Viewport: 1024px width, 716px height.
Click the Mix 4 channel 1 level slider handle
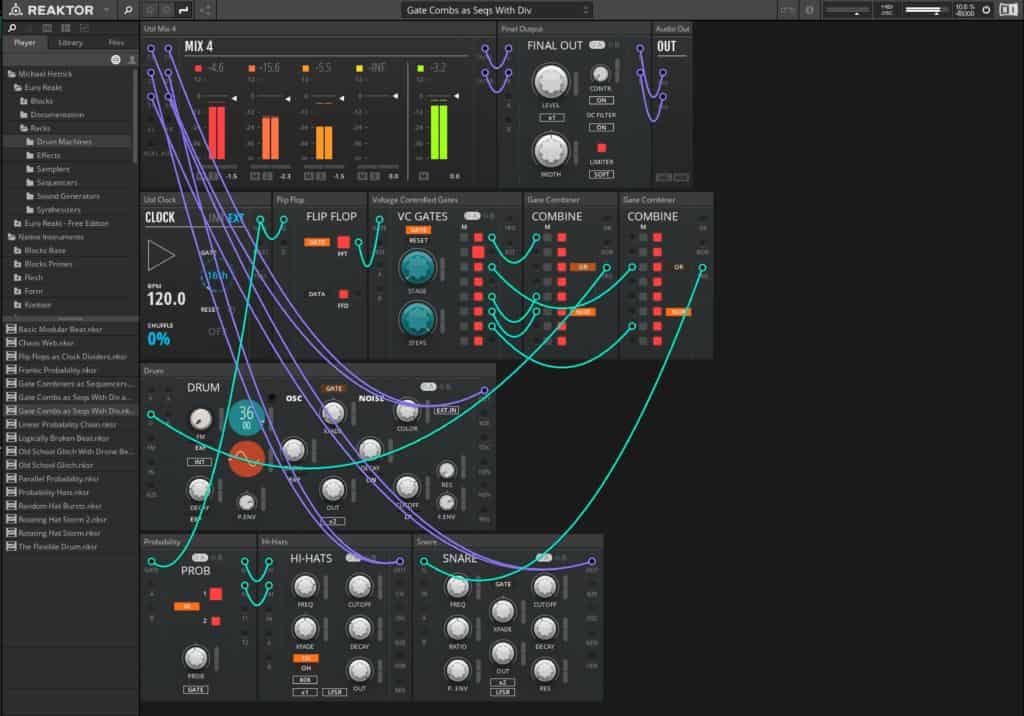[234, 97]
